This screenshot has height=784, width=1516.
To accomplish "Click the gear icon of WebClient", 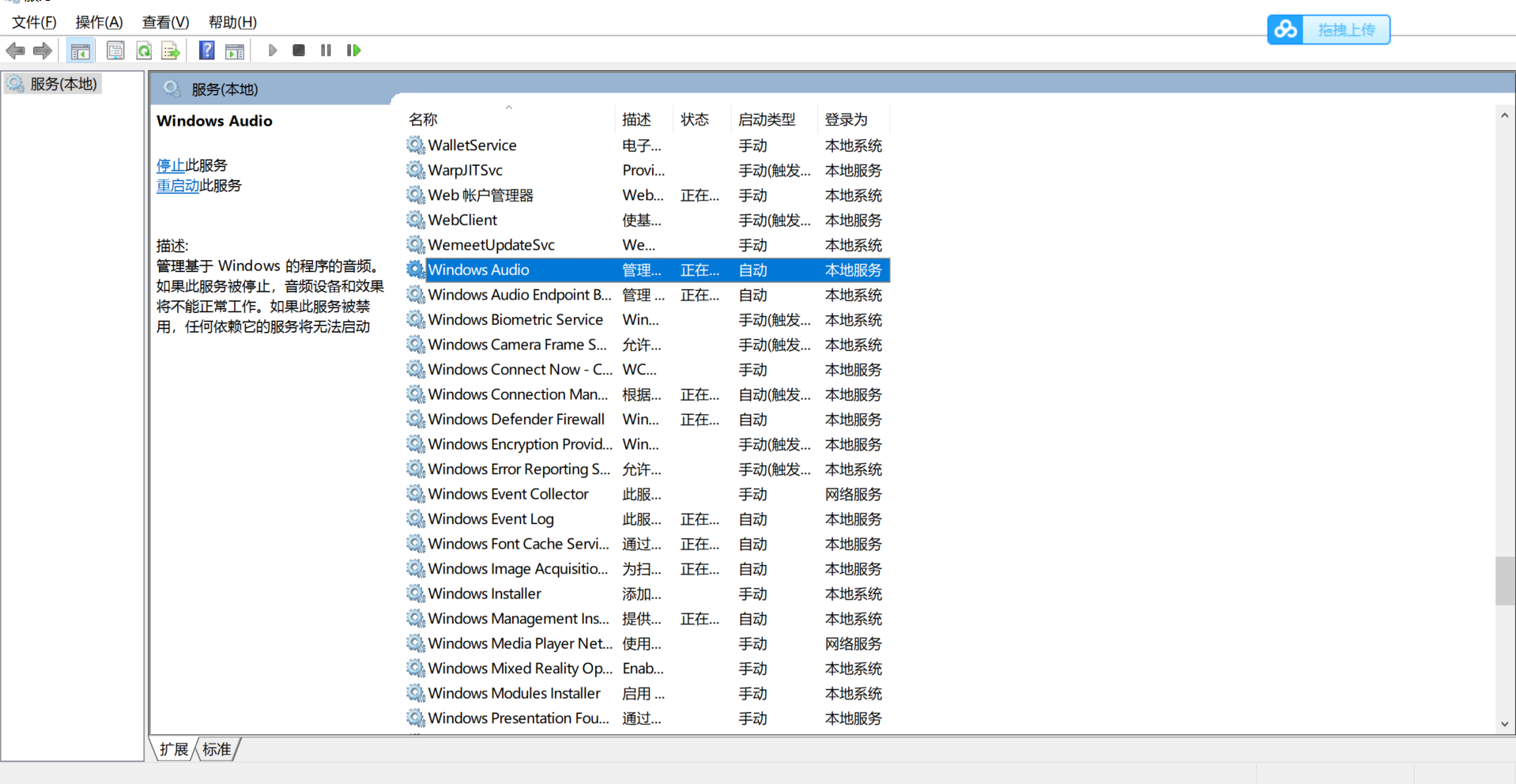I will 416,220.
